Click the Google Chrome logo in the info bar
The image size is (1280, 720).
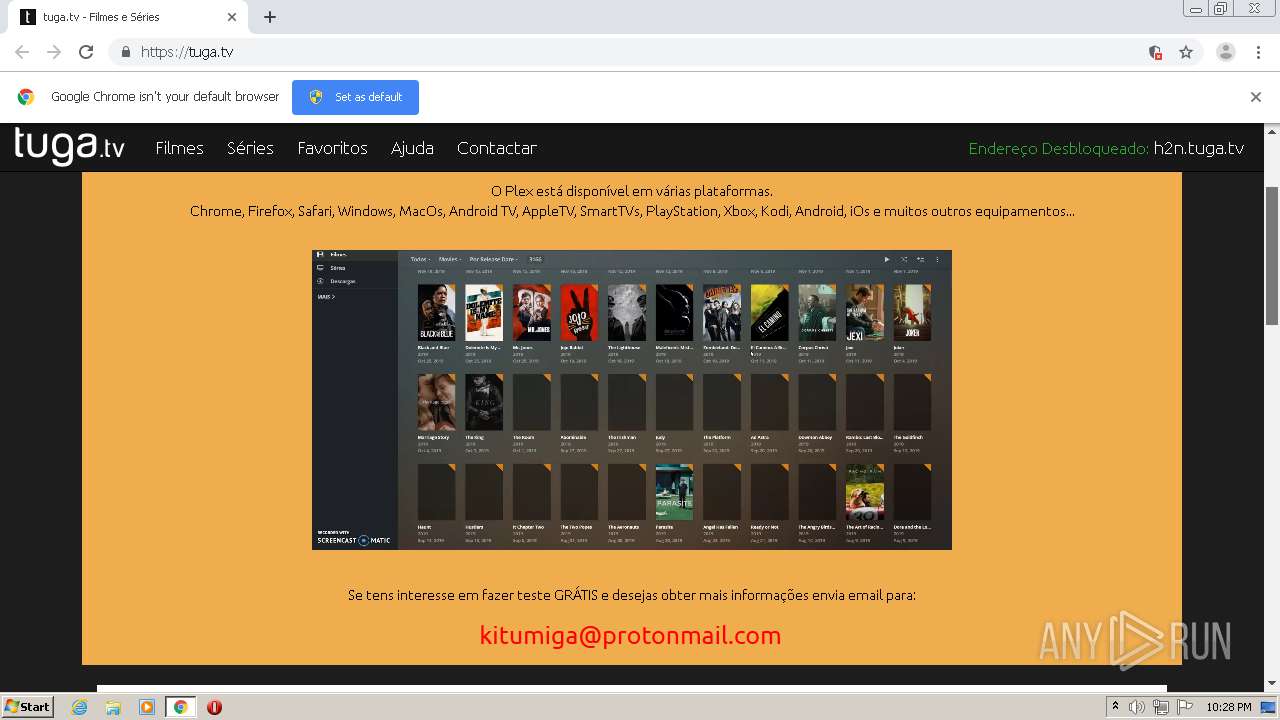(26, 97)
